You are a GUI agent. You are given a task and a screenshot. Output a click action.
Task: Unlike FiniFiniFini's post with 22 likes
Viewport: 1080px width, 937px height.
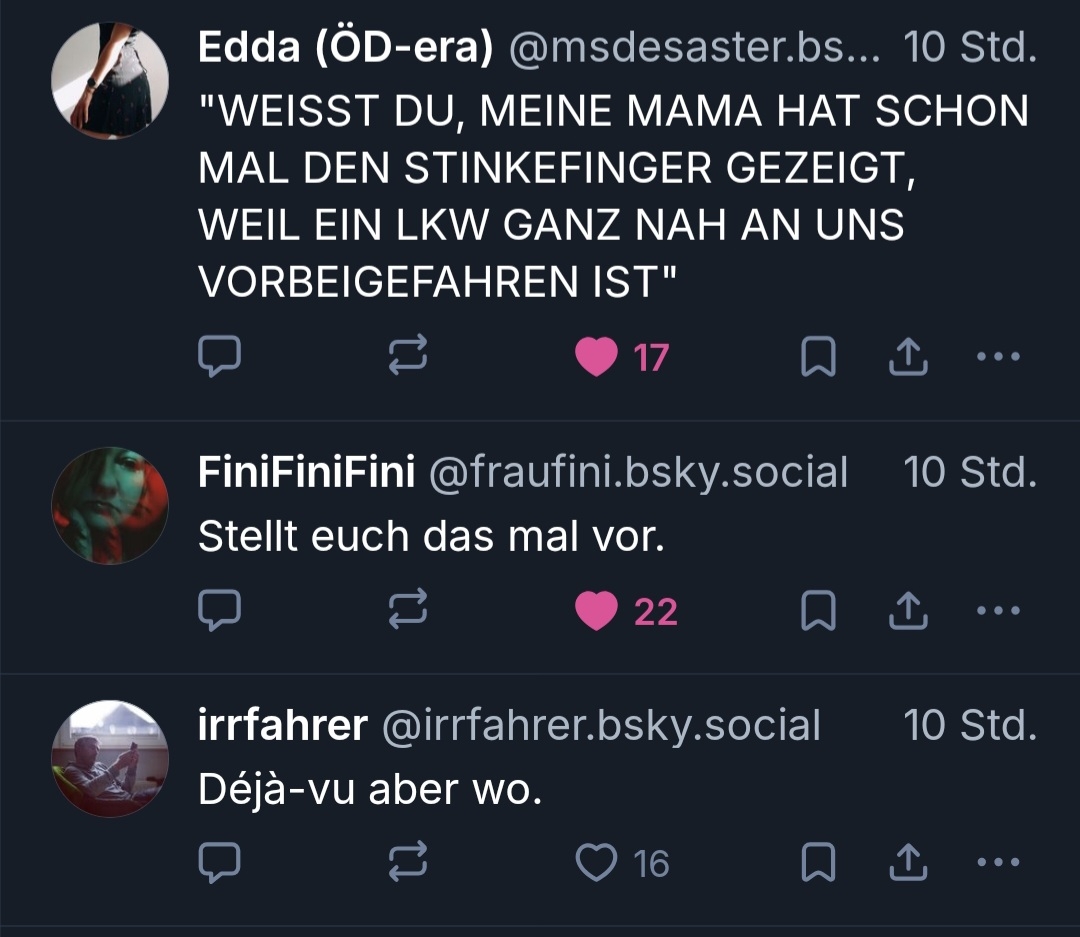(597, 611)
